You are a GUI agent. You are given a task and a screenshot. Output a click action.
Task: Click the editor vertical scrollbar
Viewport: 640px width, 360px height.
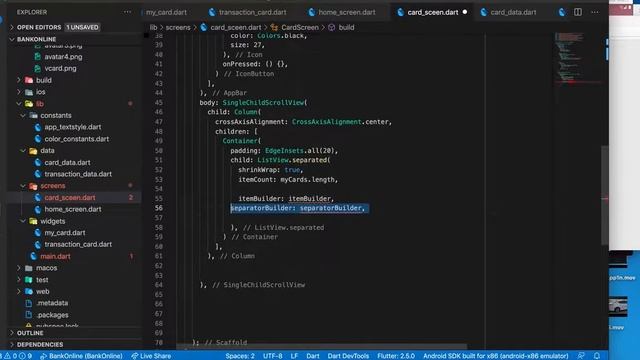[604, 196]
